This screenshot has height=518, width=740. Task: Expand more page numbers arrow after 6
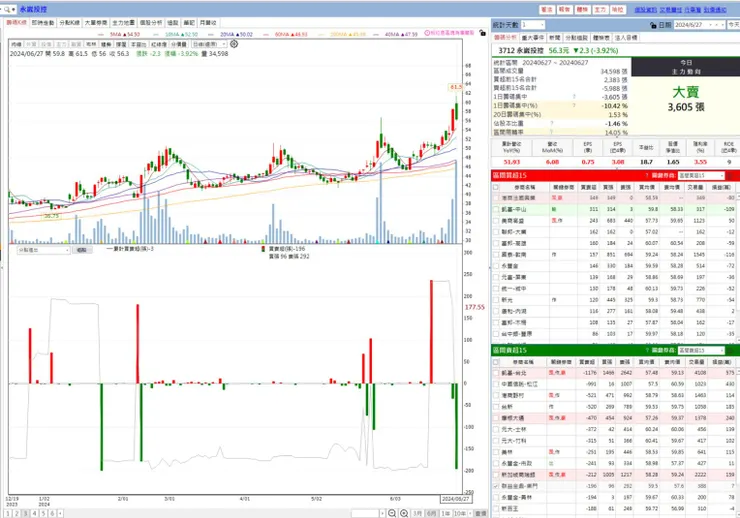(60, 513)
